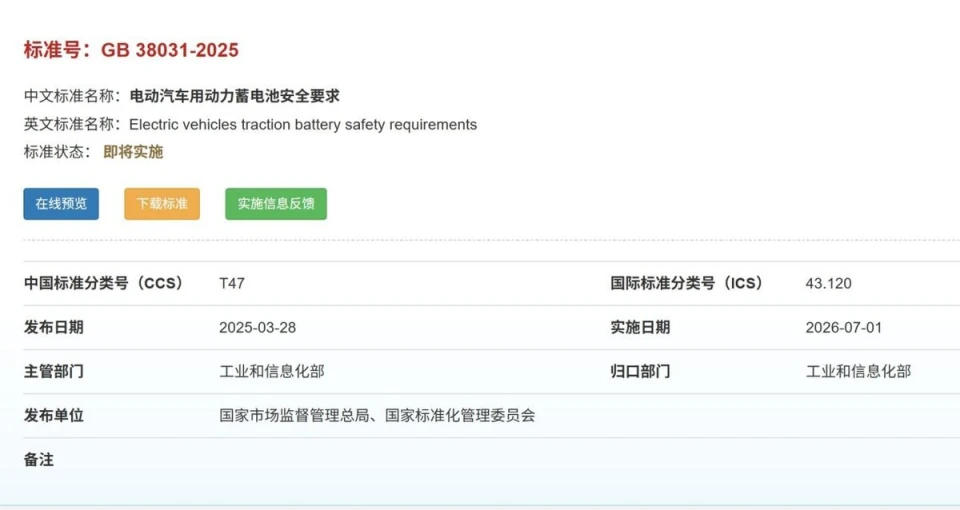Click the 主管部门 label
Screen dimensions: 960x510
(53, 372)
